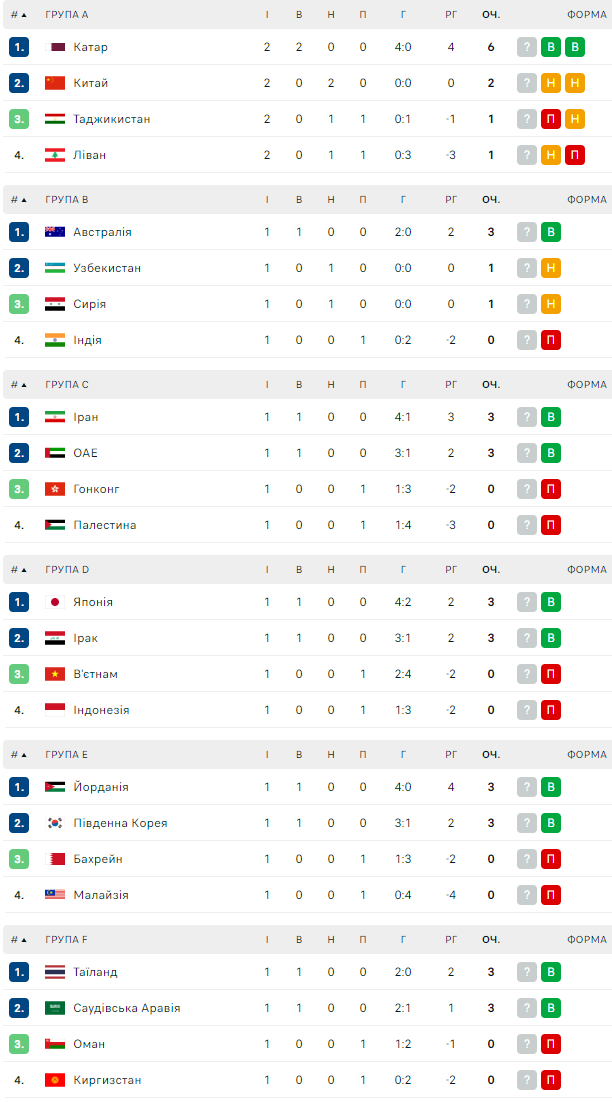Image resolution: width=612 pixels, height=1102 pixels.
Task: Click the Qatar flag icon
Action: (x=55, y=47)
